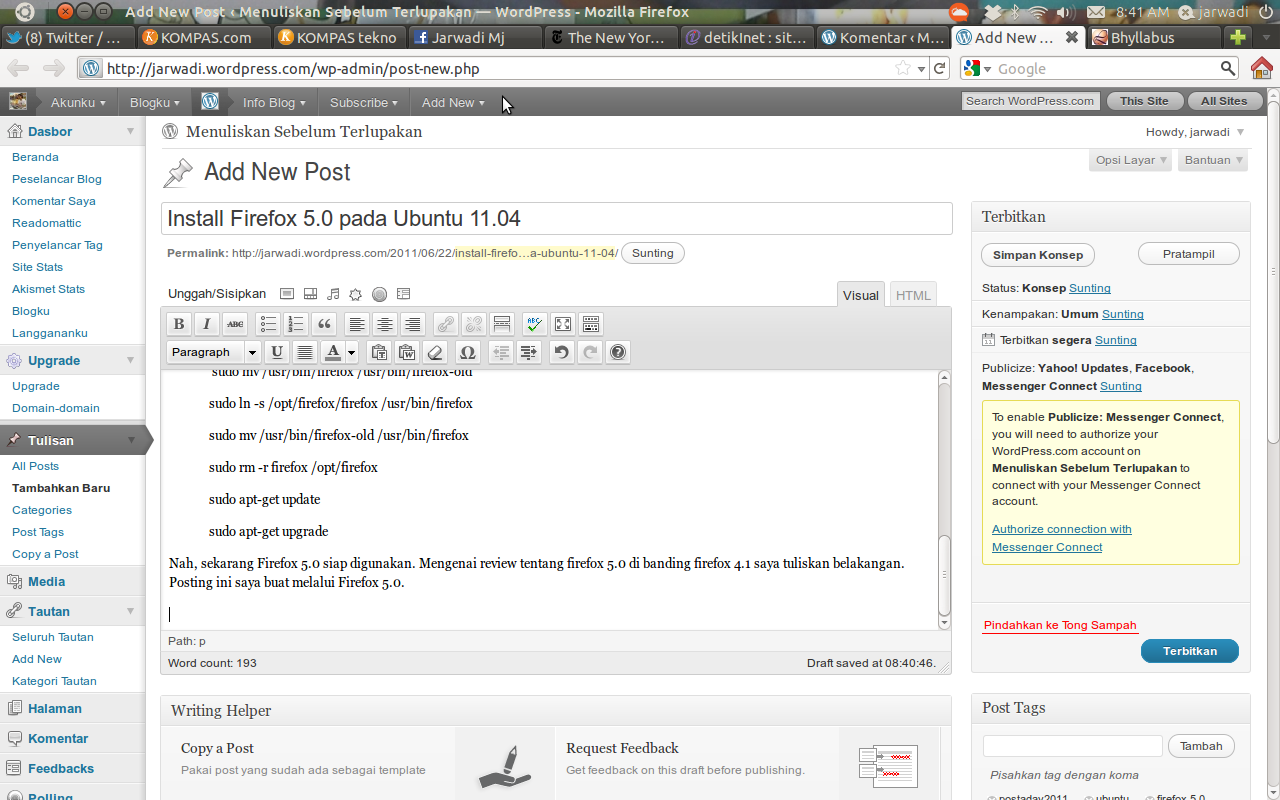Toggle bold formatting

pyautogui.click(x=178, y=324)
